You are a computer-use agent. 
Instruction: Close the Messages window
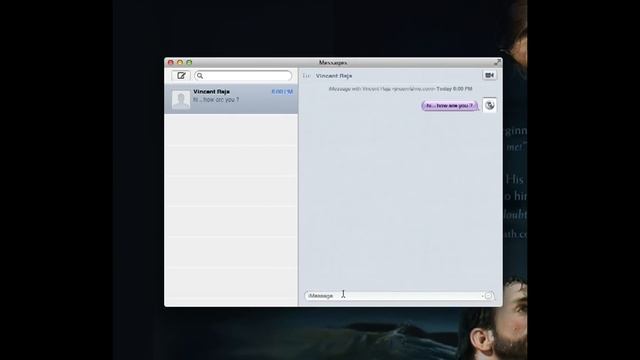click(171, 62)
